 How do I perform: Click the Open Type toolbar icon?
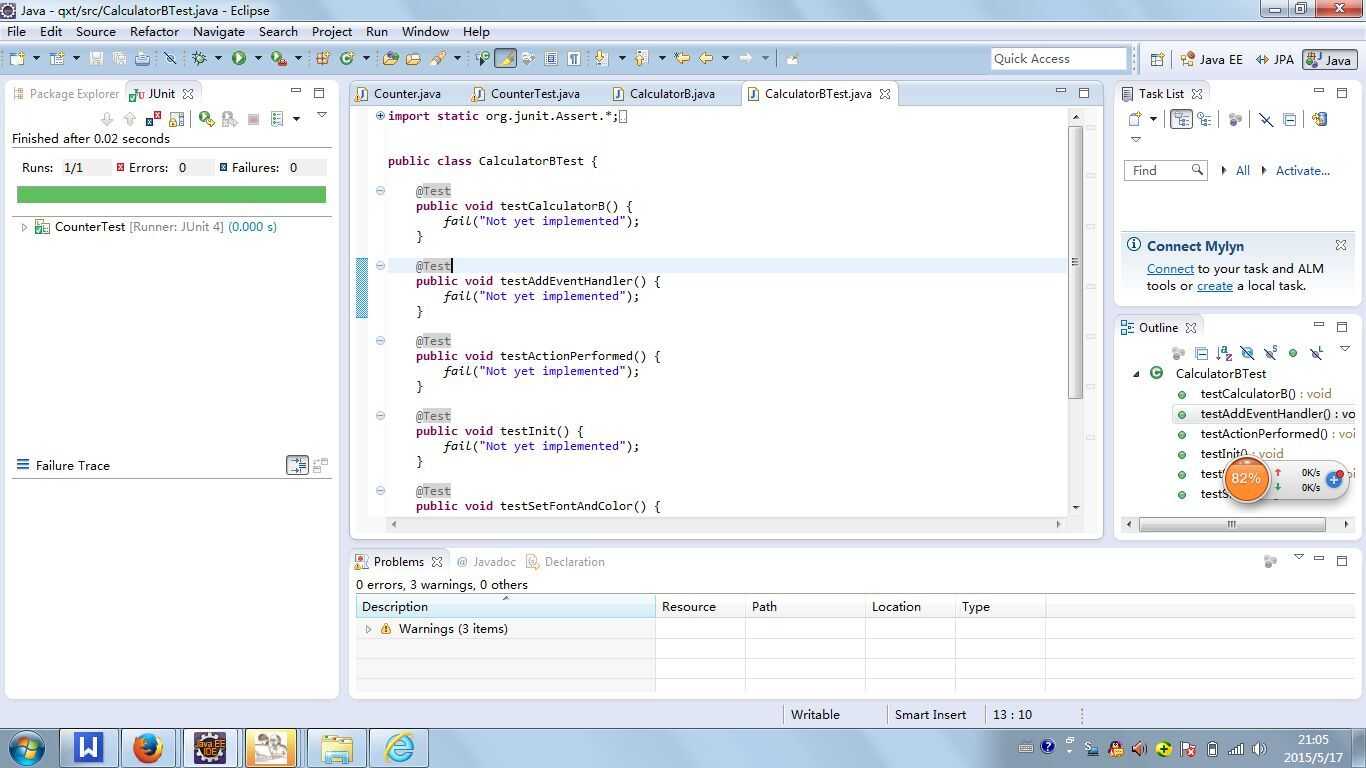point(390,58)
